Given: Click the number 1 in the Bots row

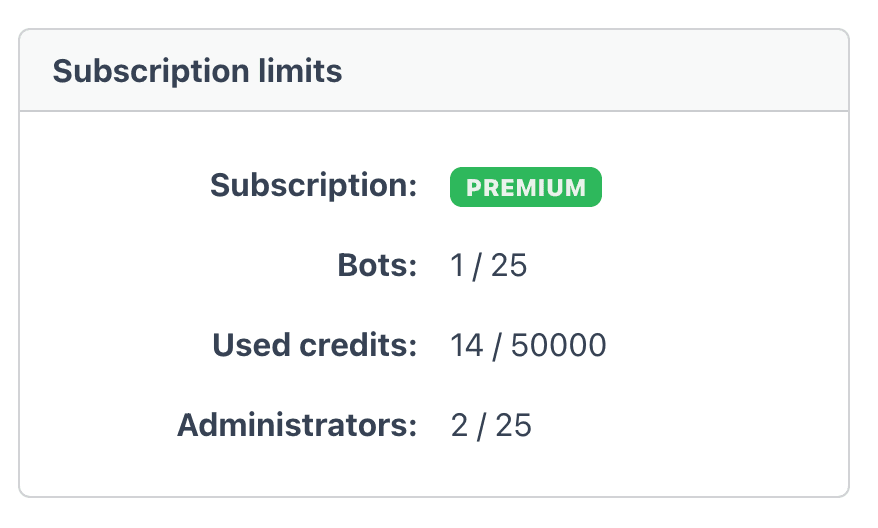Looking at the screenshot, I should click(x=458, y=266).
